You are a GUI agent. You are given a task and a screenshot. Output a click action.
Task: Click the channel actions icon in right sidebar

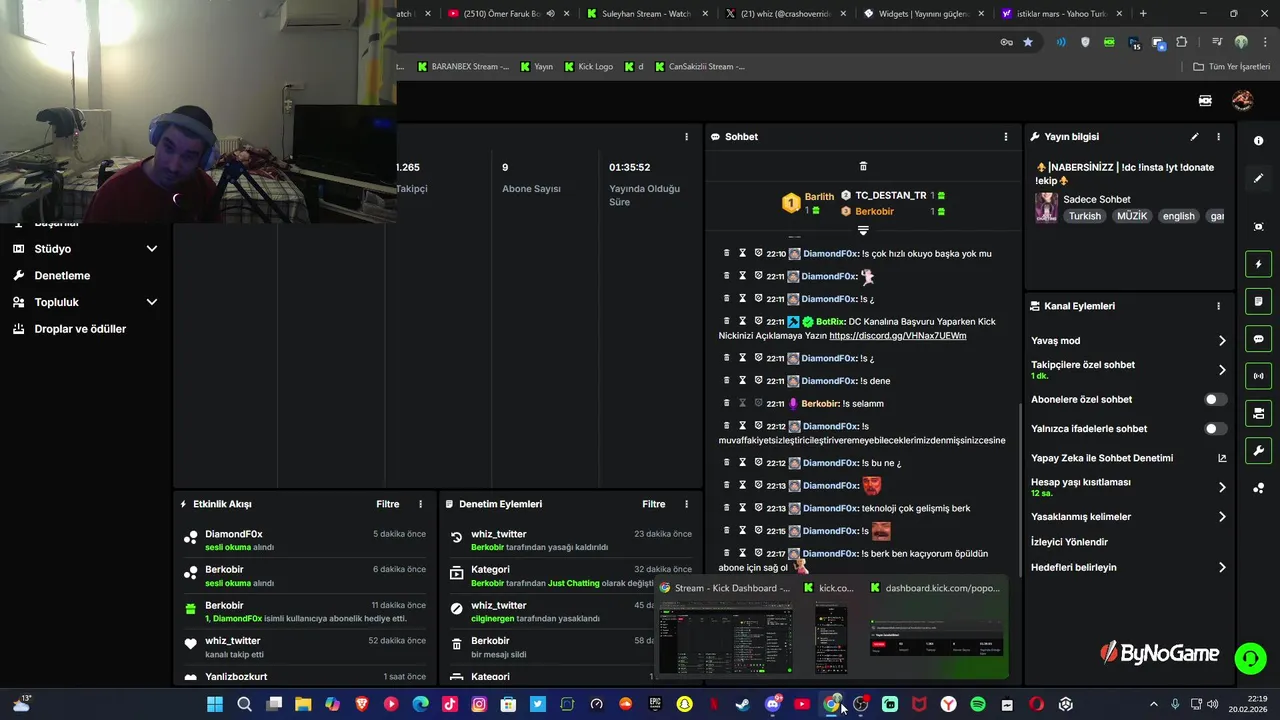point(1258,413)
